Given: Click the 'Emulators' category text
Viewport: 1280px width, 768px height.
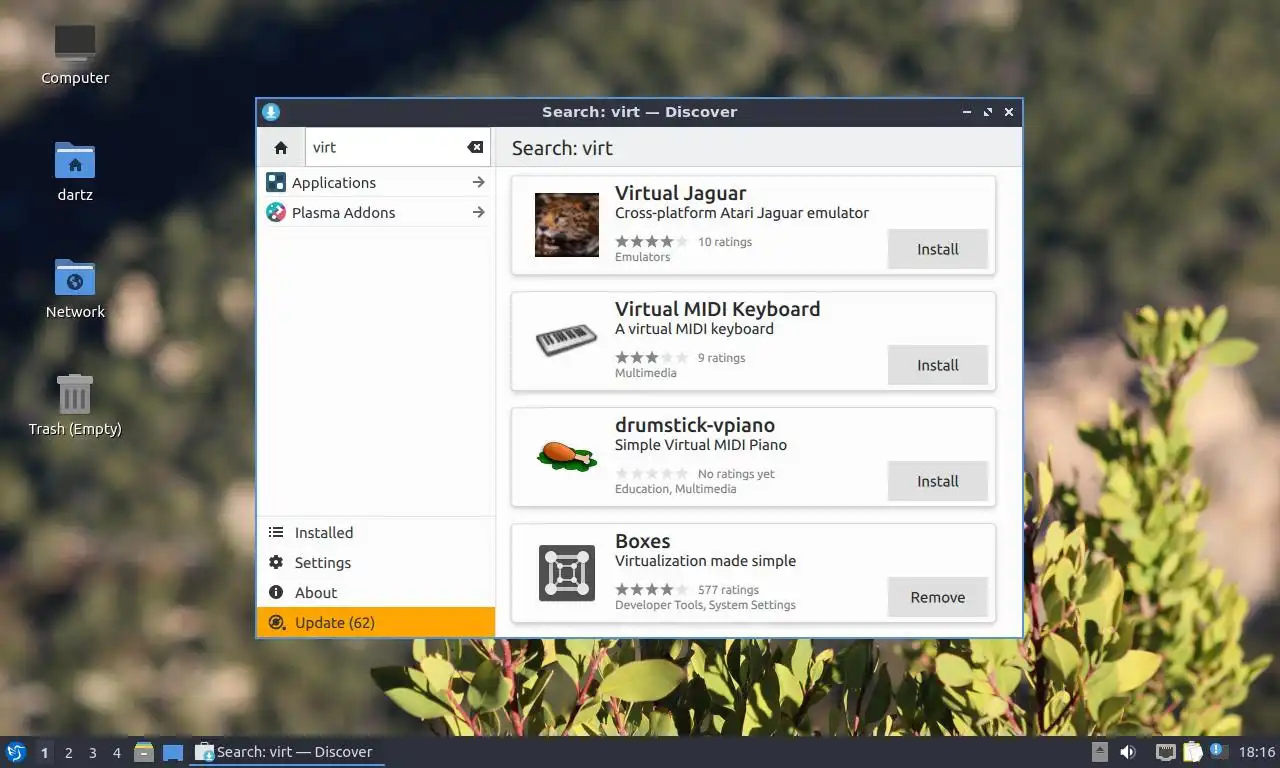Looking at the screenshot, I should [642, 257].
